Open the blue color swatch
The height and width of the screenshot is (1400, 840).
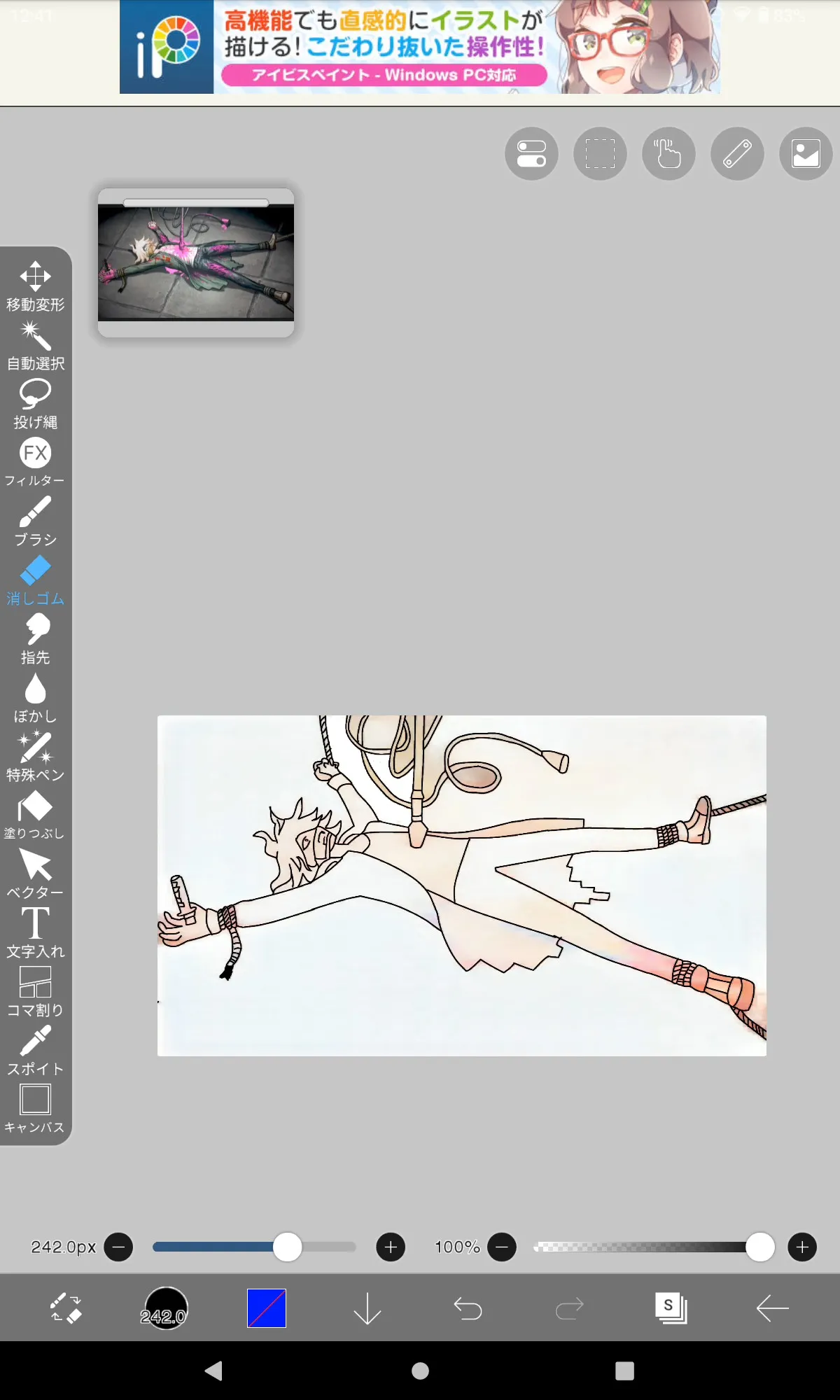click(267, 1308)
